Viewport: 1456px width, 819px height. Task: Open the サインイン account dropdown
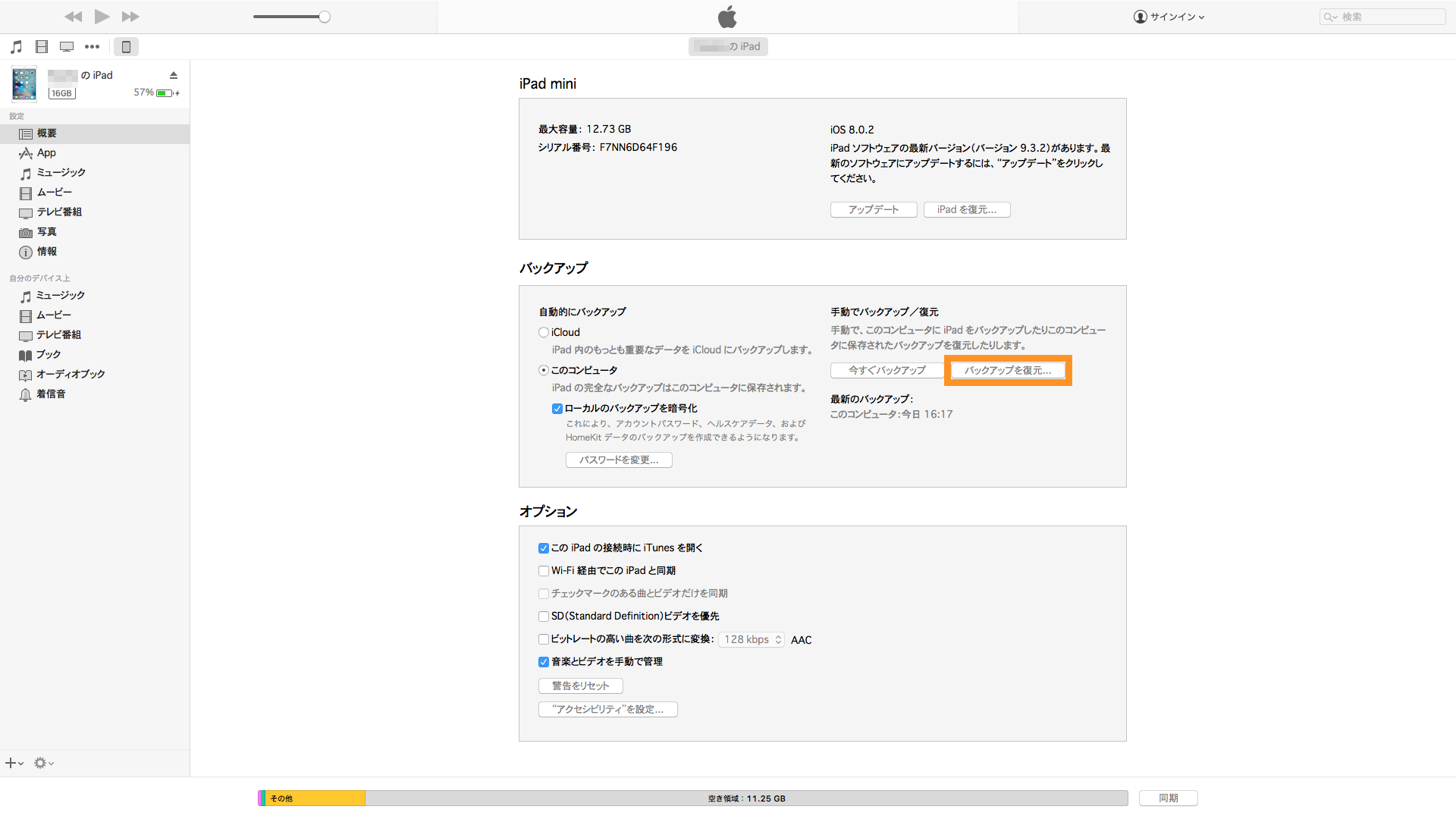pyautogui.click(x=1169, y=17)
